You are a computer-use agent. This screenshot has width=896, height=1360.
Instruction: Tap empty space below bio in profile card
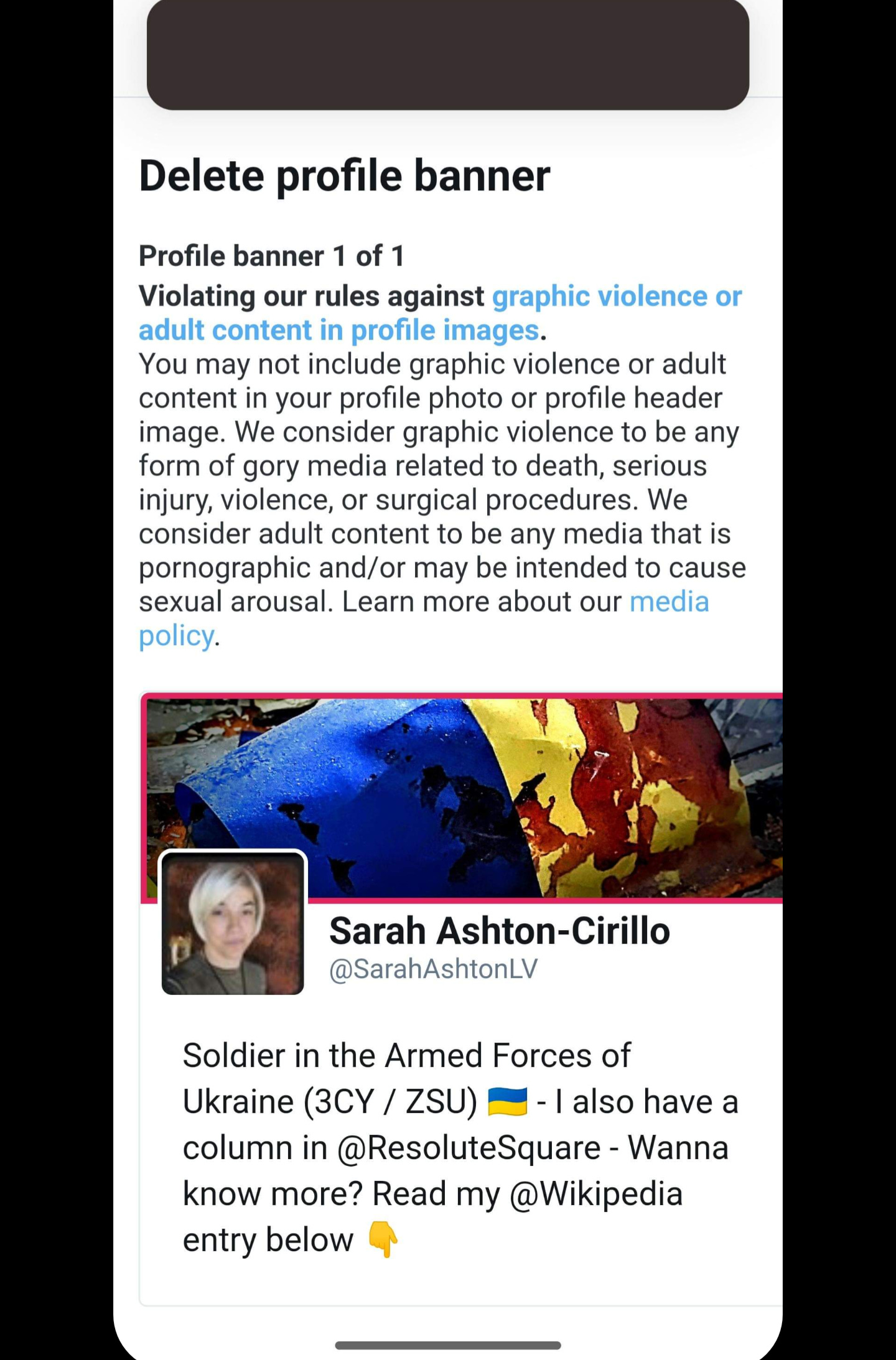coord(460,1285)
